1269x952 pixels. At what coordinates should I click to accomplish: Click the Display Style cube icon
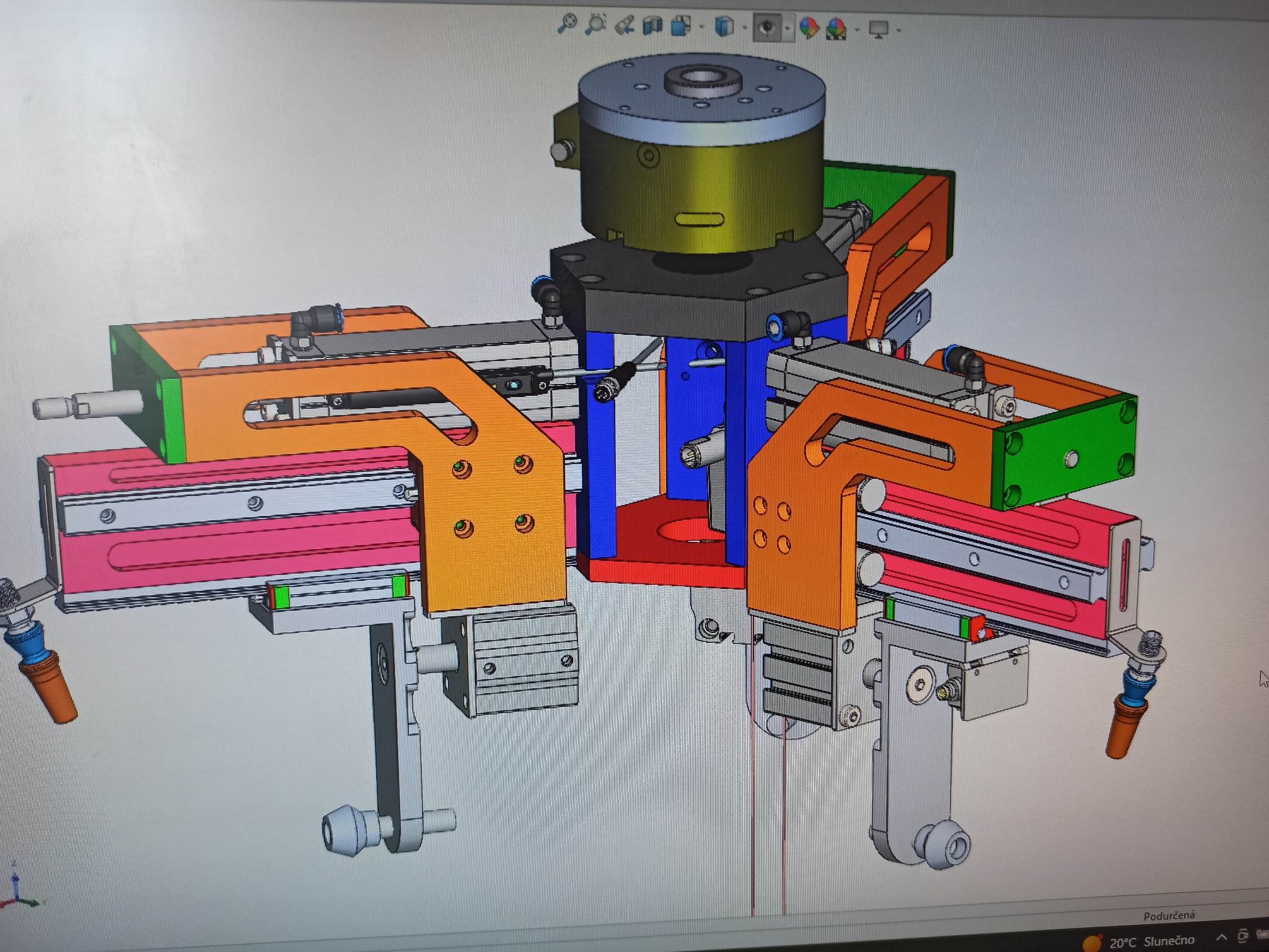724,27
